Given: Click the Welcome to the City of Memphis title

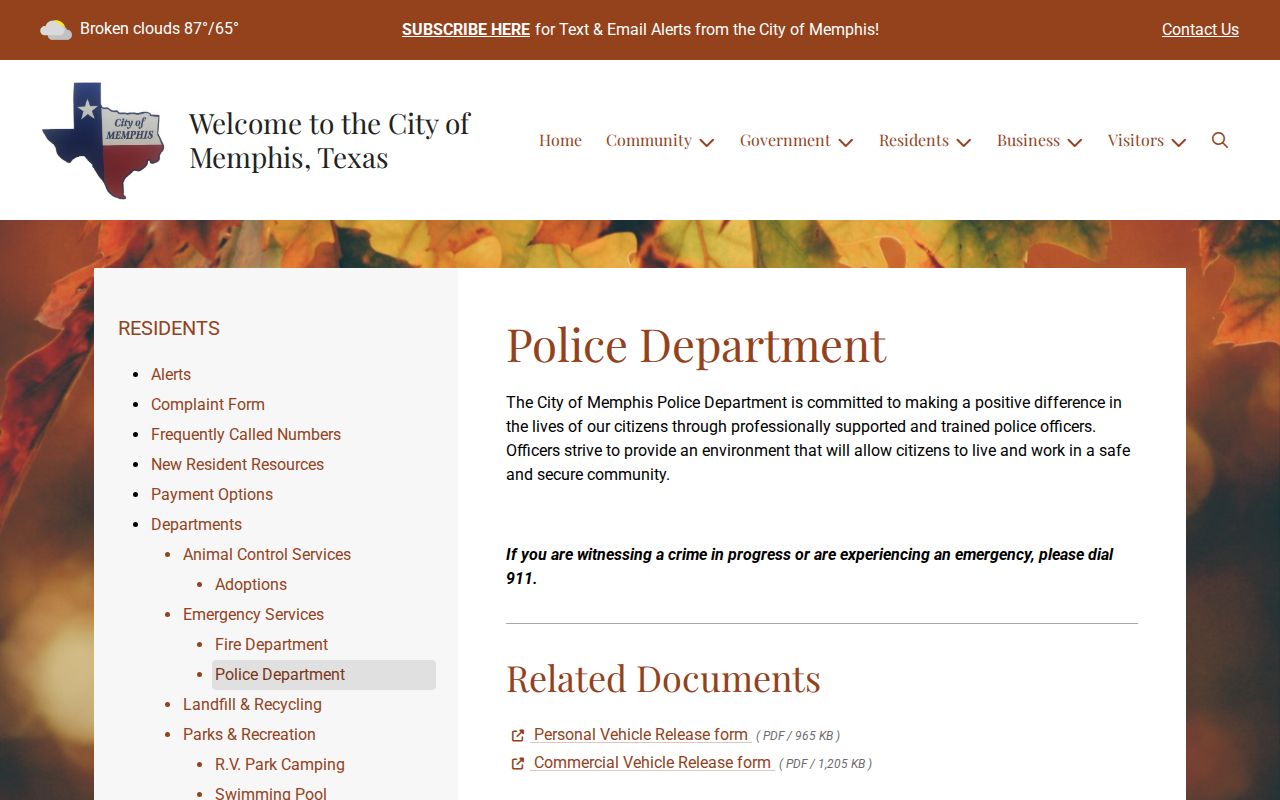Looking at the screenshot, I should (330, 140).
